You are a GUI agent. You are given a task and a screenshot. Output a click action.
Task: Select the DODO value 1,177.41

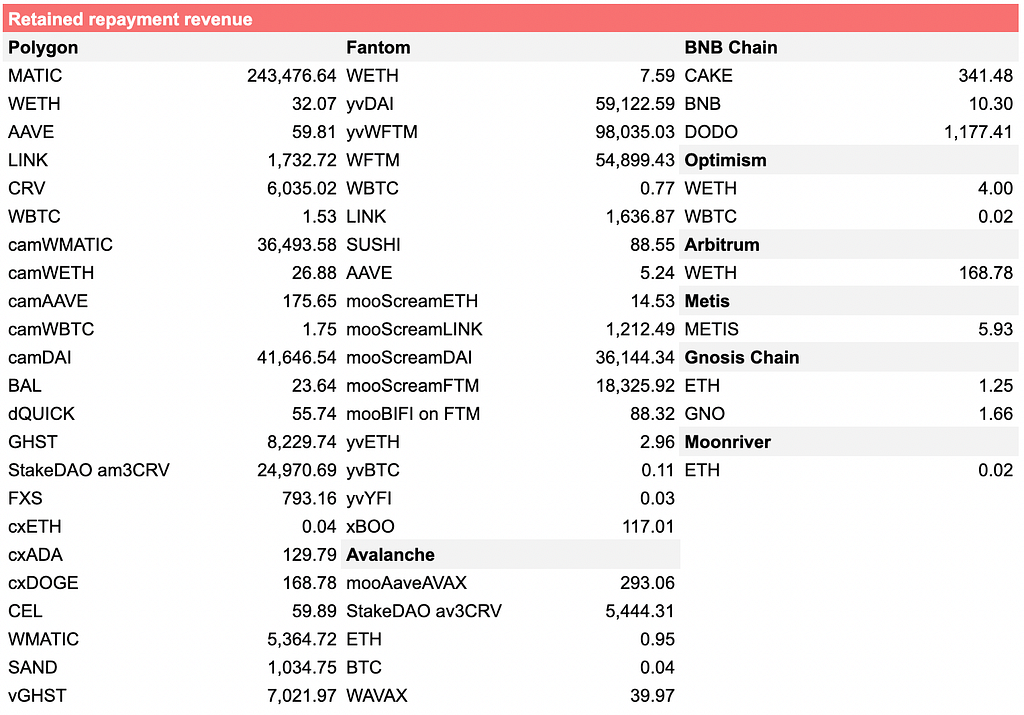(x=978, y=132)
